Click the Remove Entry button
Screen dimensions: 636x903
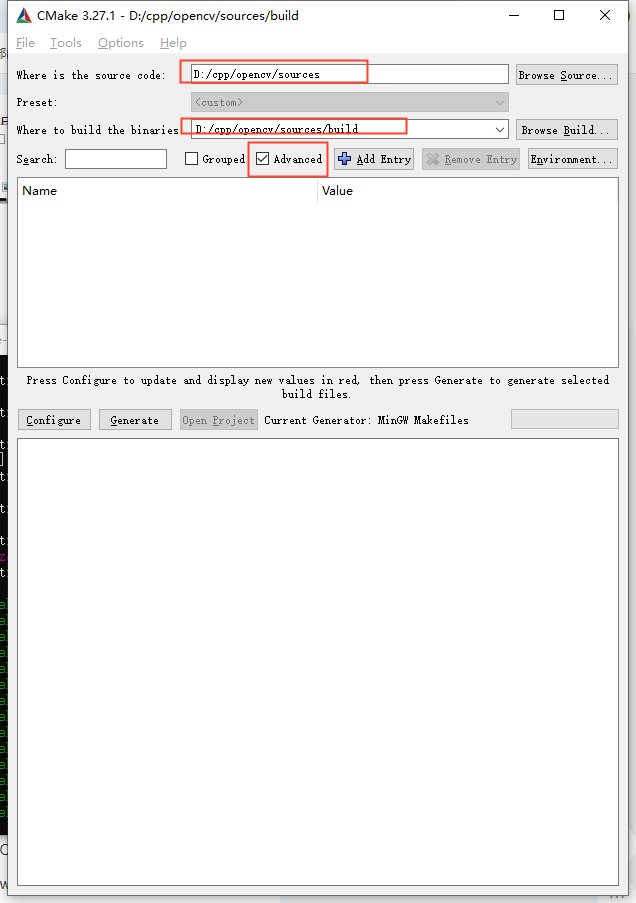coord(471,159)
